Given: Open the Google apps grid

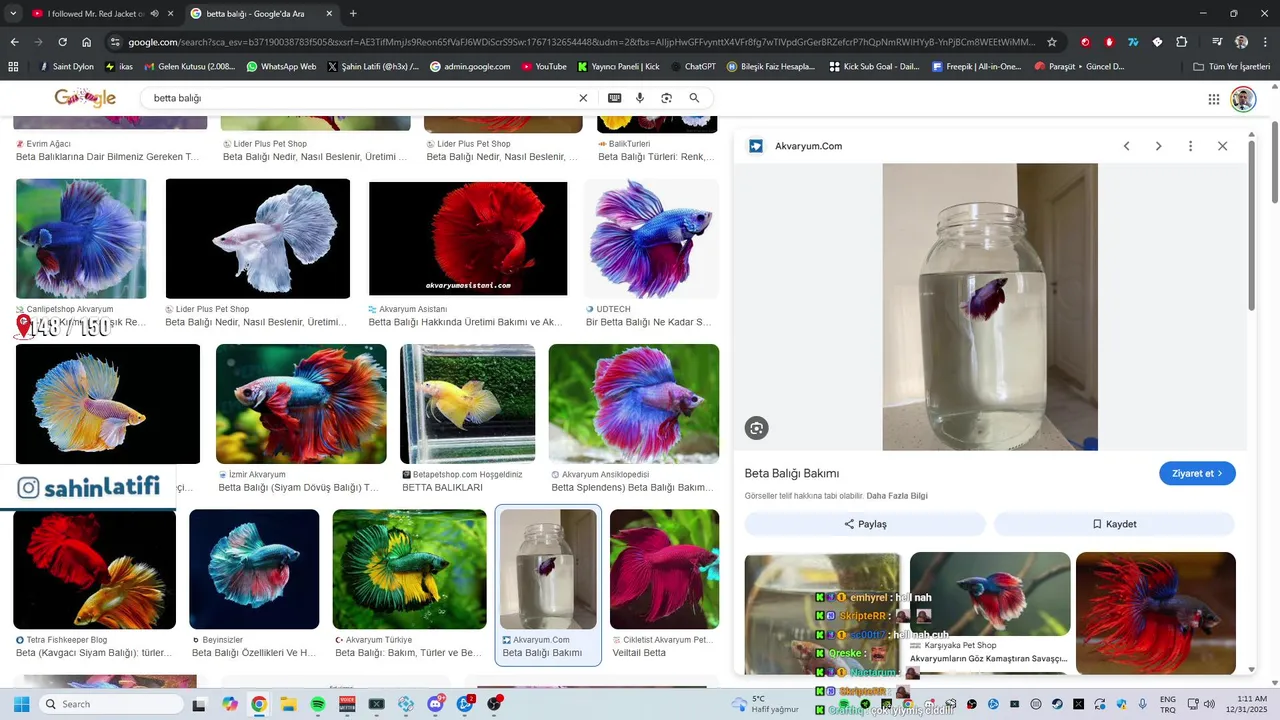Looking at the screenshot, I should (x=1214, y=99).
